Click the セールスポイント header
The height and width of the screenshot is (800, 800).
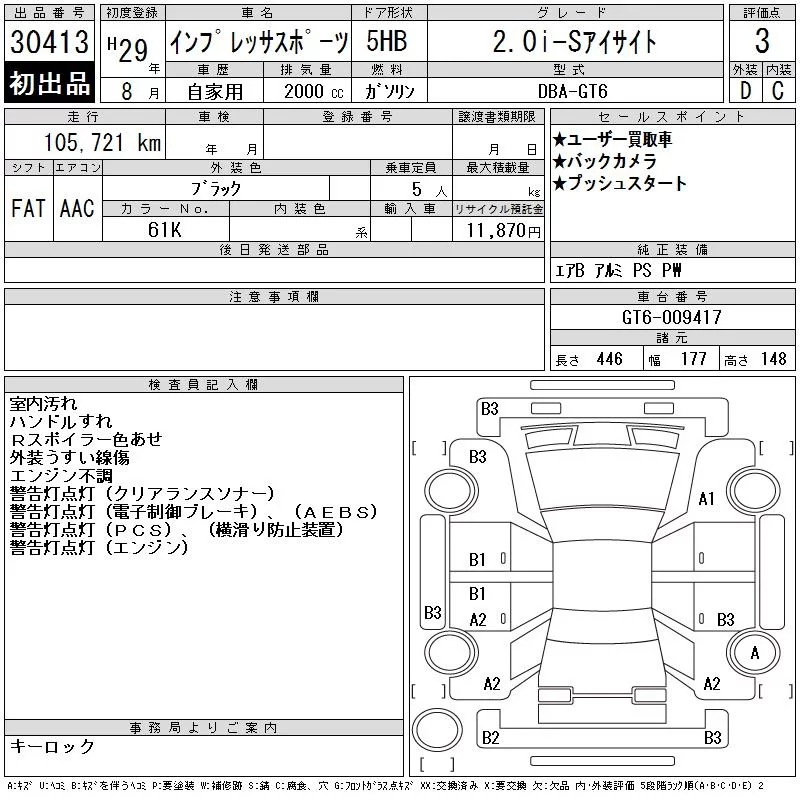[672, 117]
